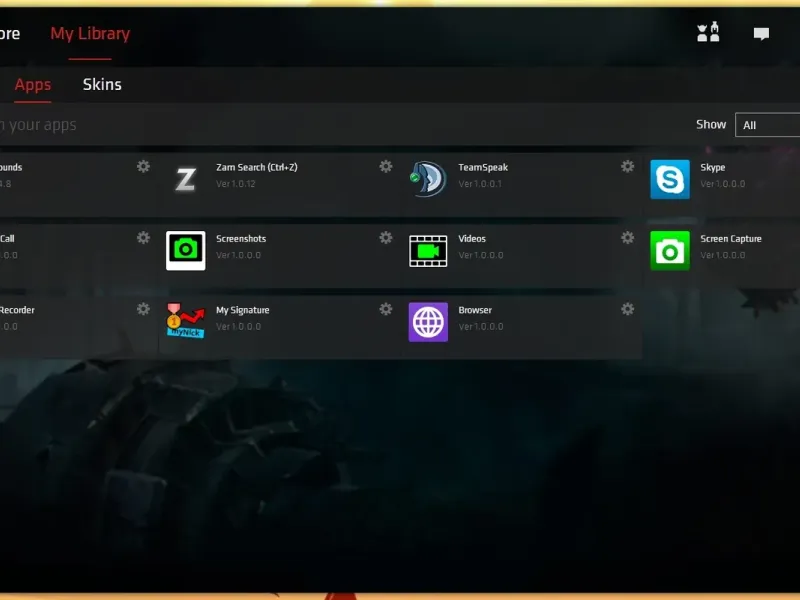Open settings gear in the Call row
800x600 pixels.
(x=143, y=238)
